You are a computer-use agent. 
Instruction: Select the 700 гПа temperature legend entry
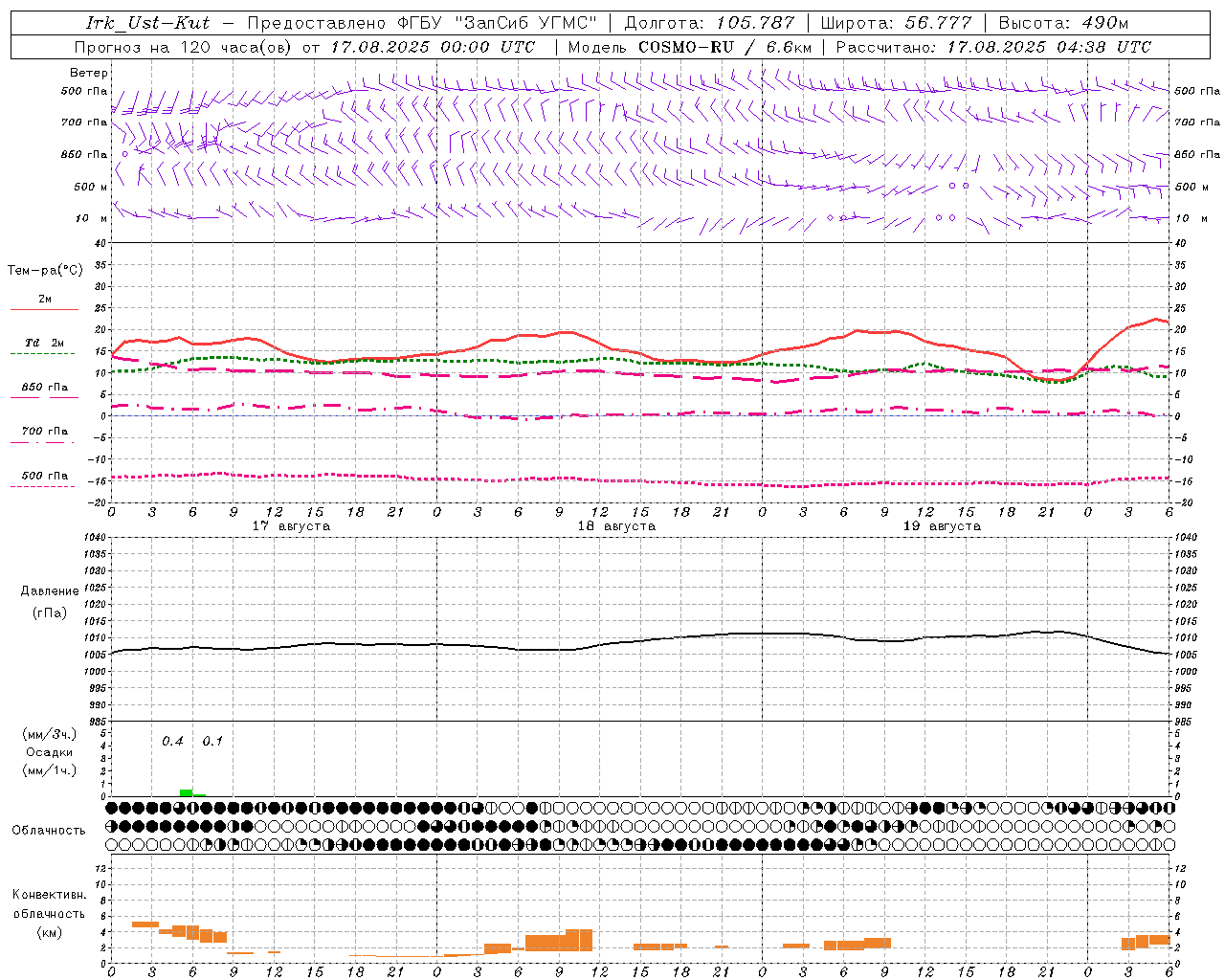tap(44, 432)
